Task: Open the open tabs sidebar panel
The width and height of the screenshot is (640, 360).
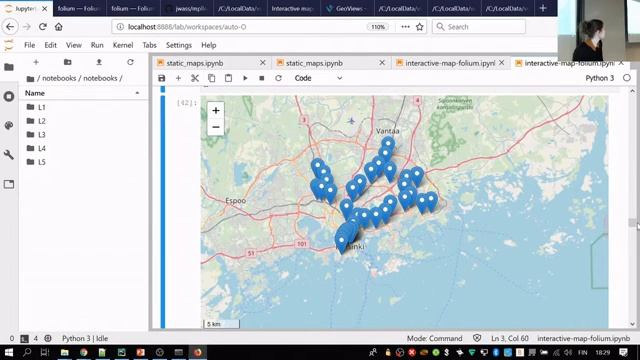Action: click(9, 184)
